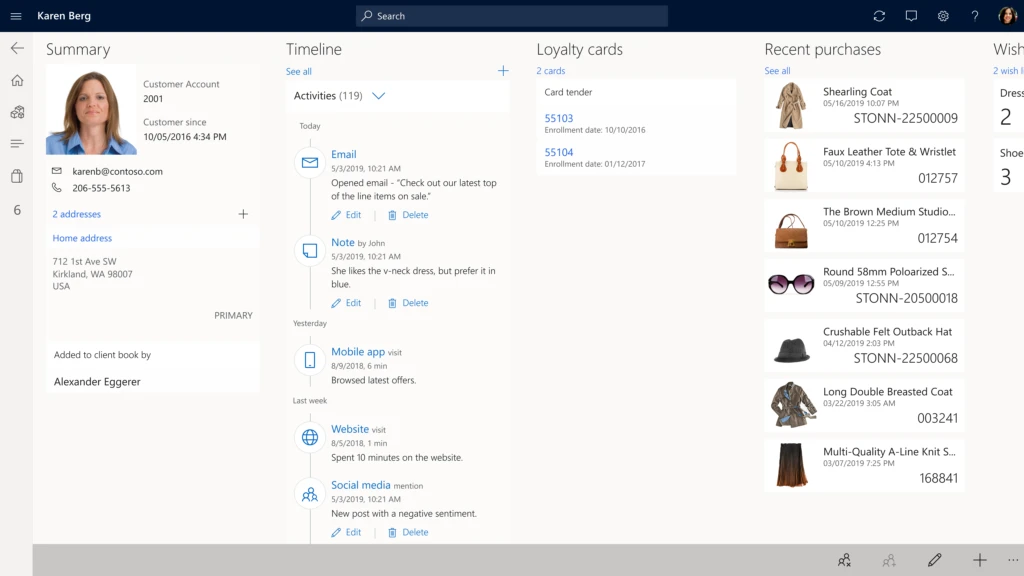Add a new timeline activity with the plus icon
The width and height of the screenshot is (1024, 576).
coord(503,70)
